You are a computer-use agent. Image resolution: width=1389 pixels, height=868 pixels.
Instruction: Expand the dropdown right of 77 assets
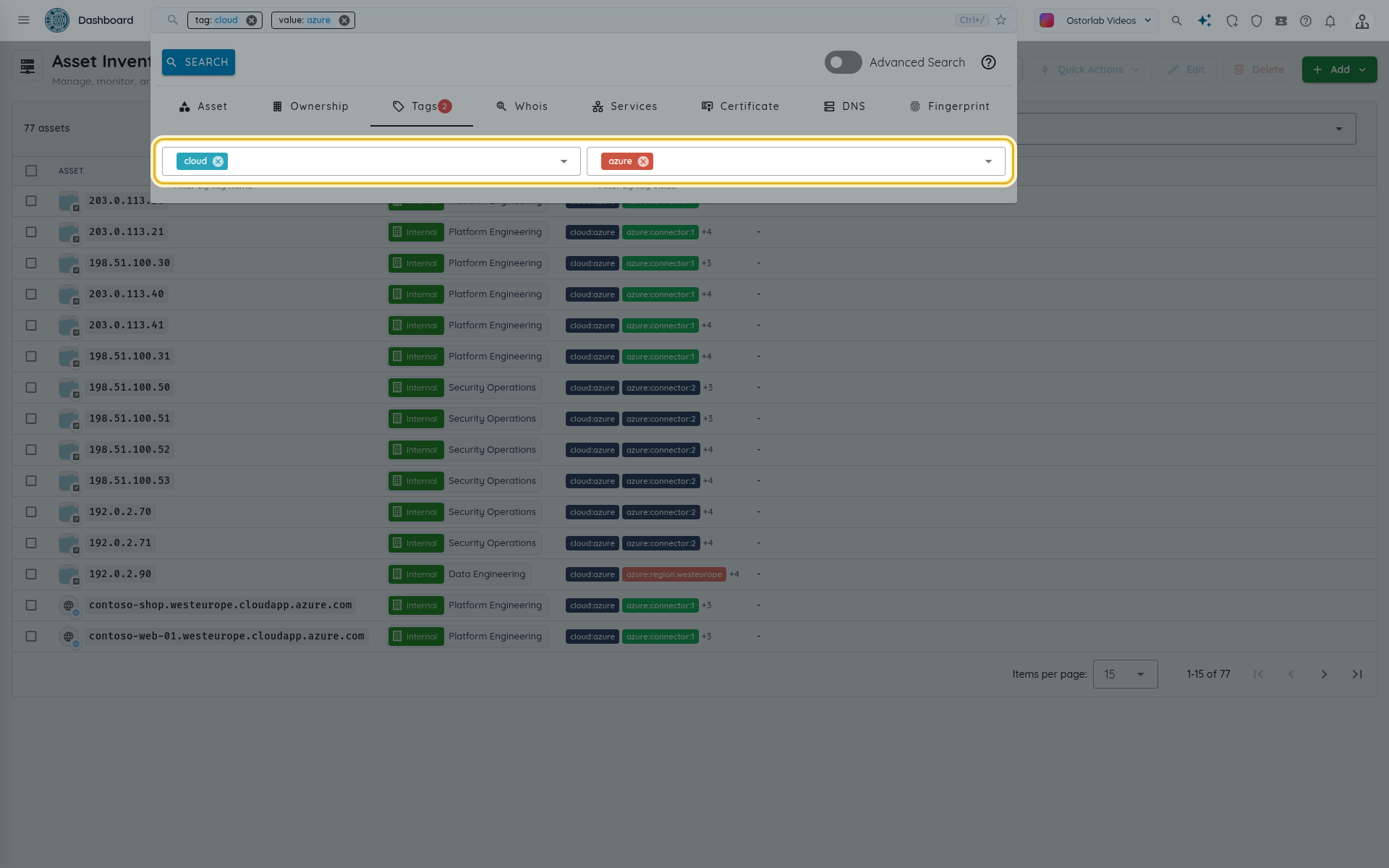pos(1339,129)
